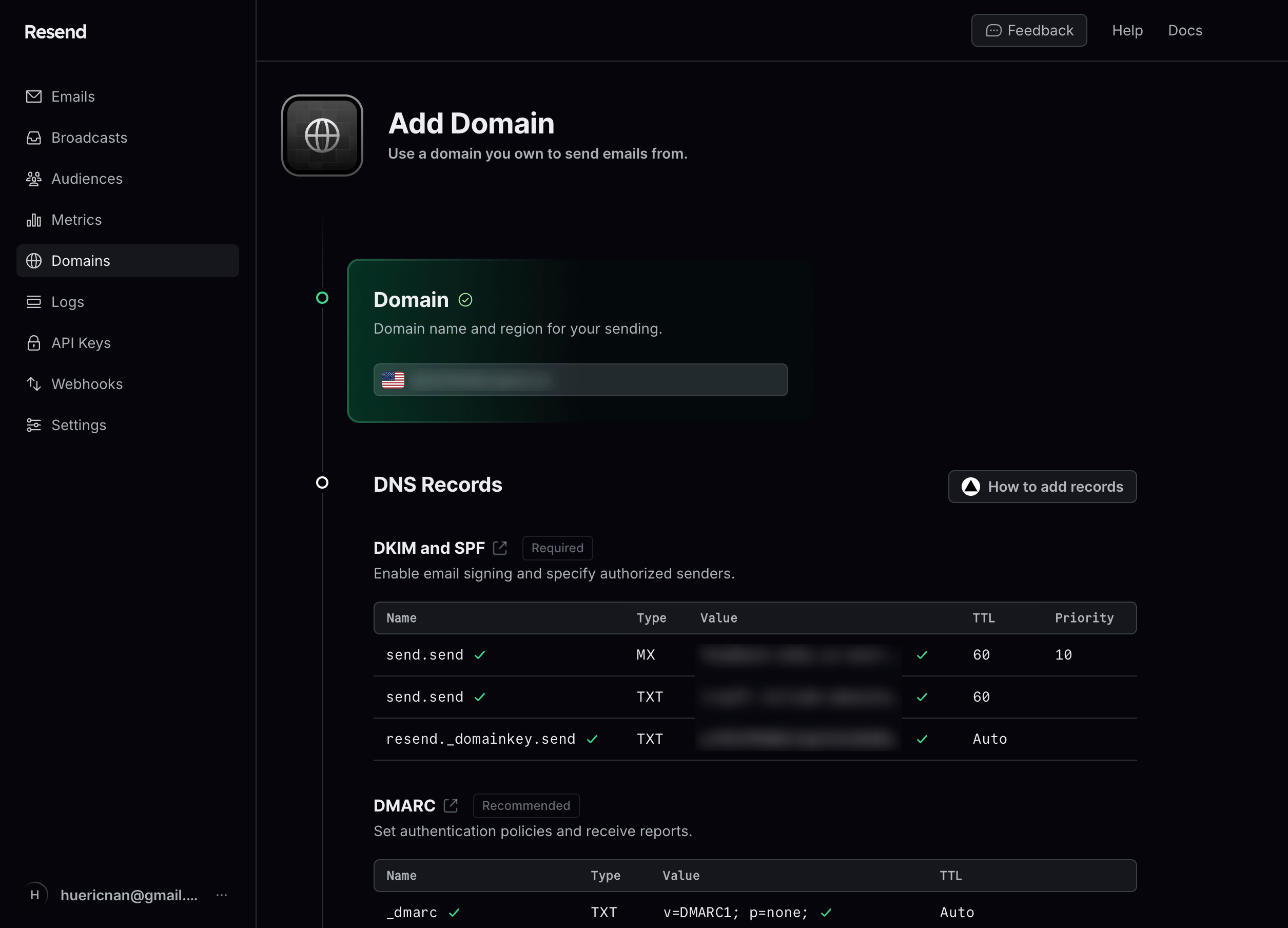Open Webhooks page

coord(128,384)
